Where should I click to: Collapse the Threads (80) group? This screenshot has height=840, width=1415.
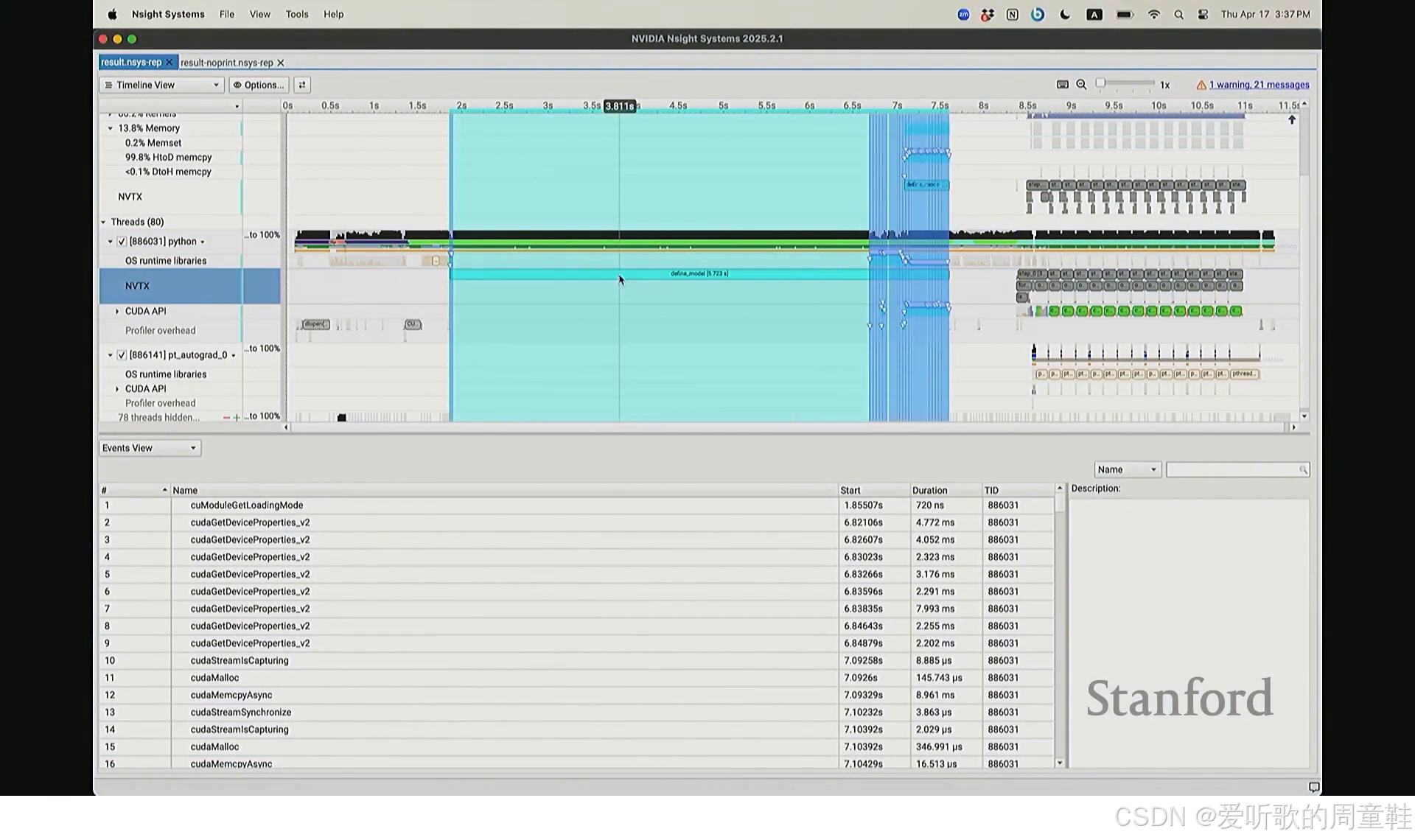pyautogui.click(x=104, y=223)
